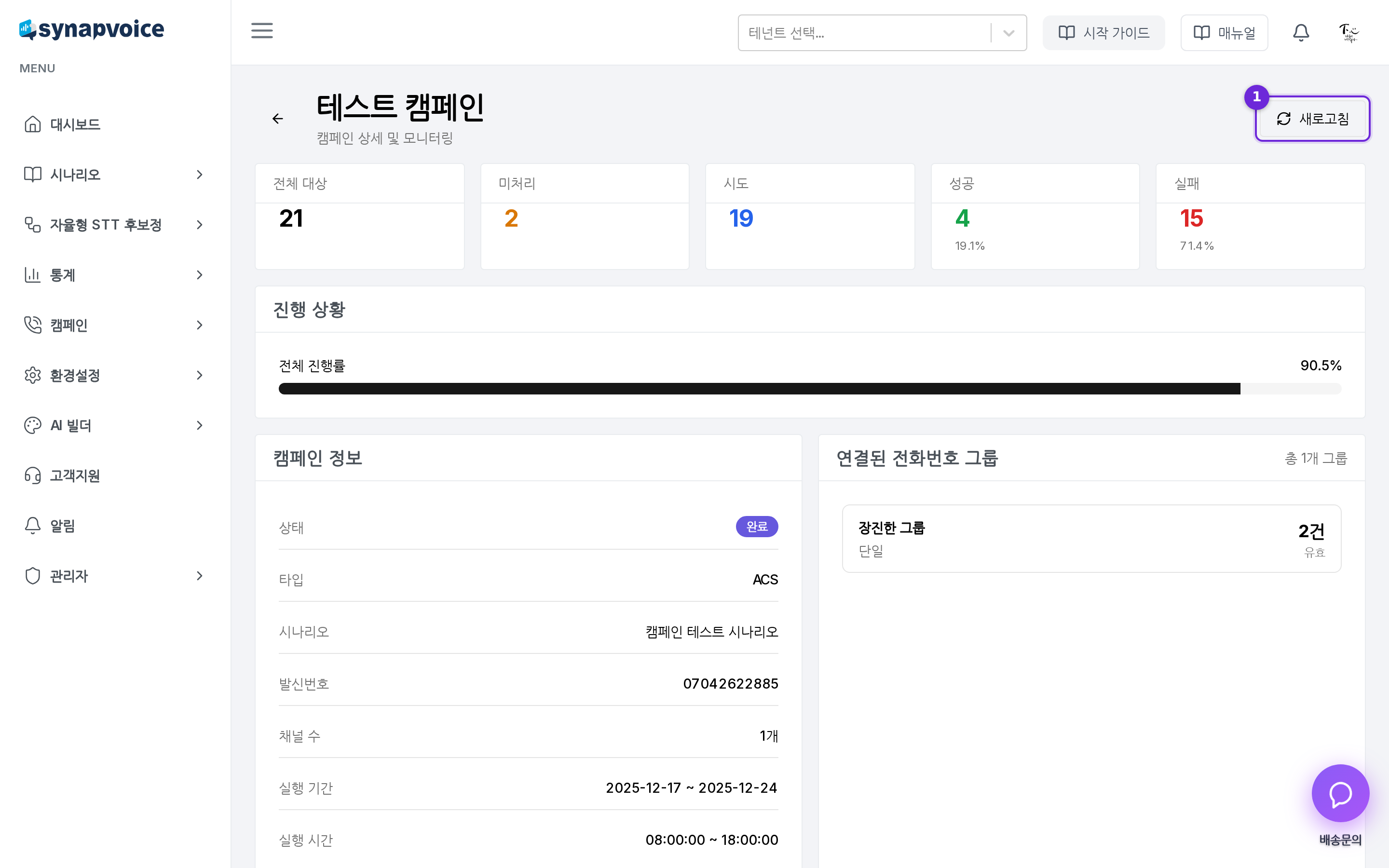The image size is (1389, 868).
Task: Click the 미처리 2 stat card
Action: 585,217
